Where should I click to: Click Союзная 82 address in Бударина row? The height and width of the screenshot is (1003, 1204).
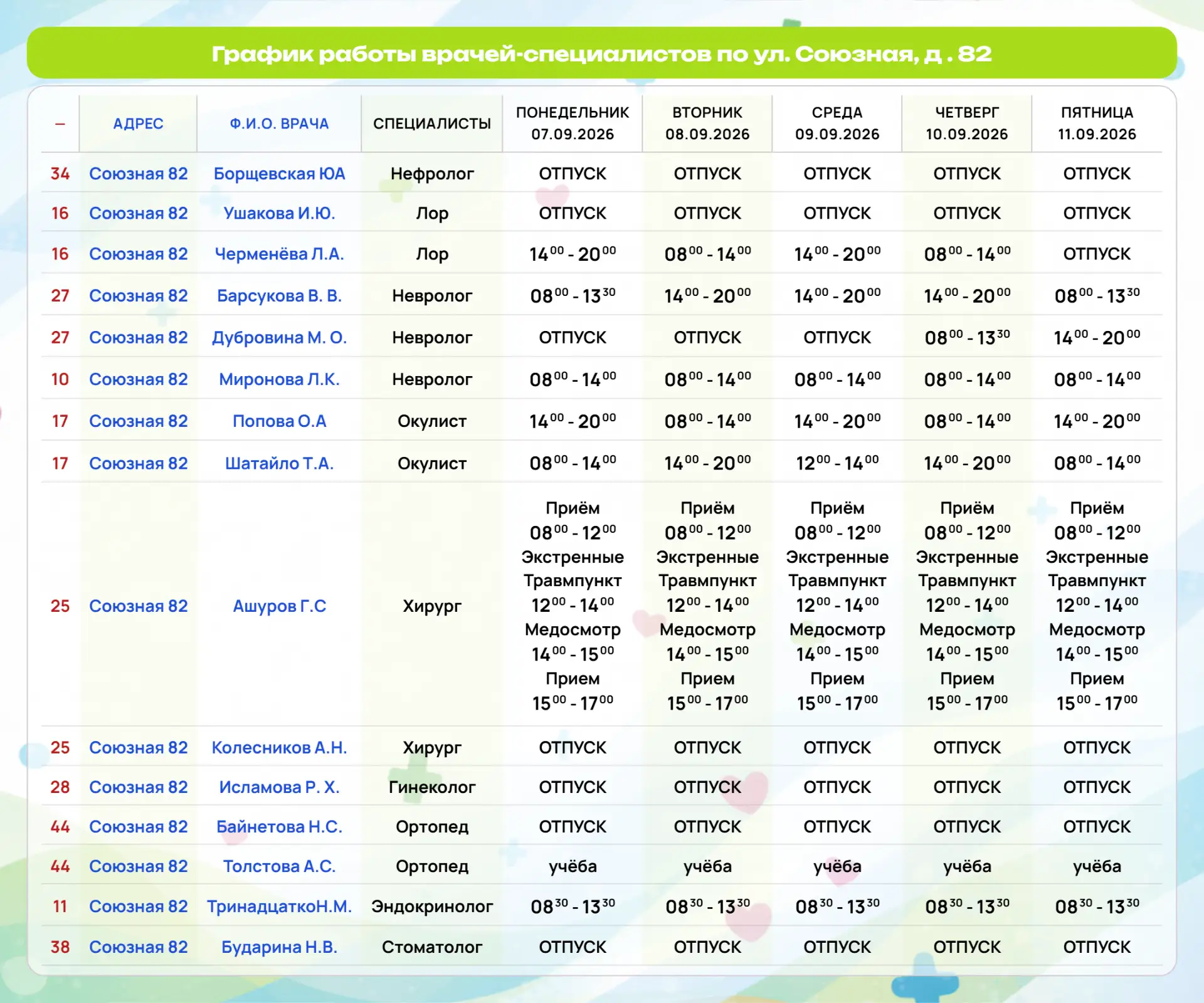pos(138,947)
